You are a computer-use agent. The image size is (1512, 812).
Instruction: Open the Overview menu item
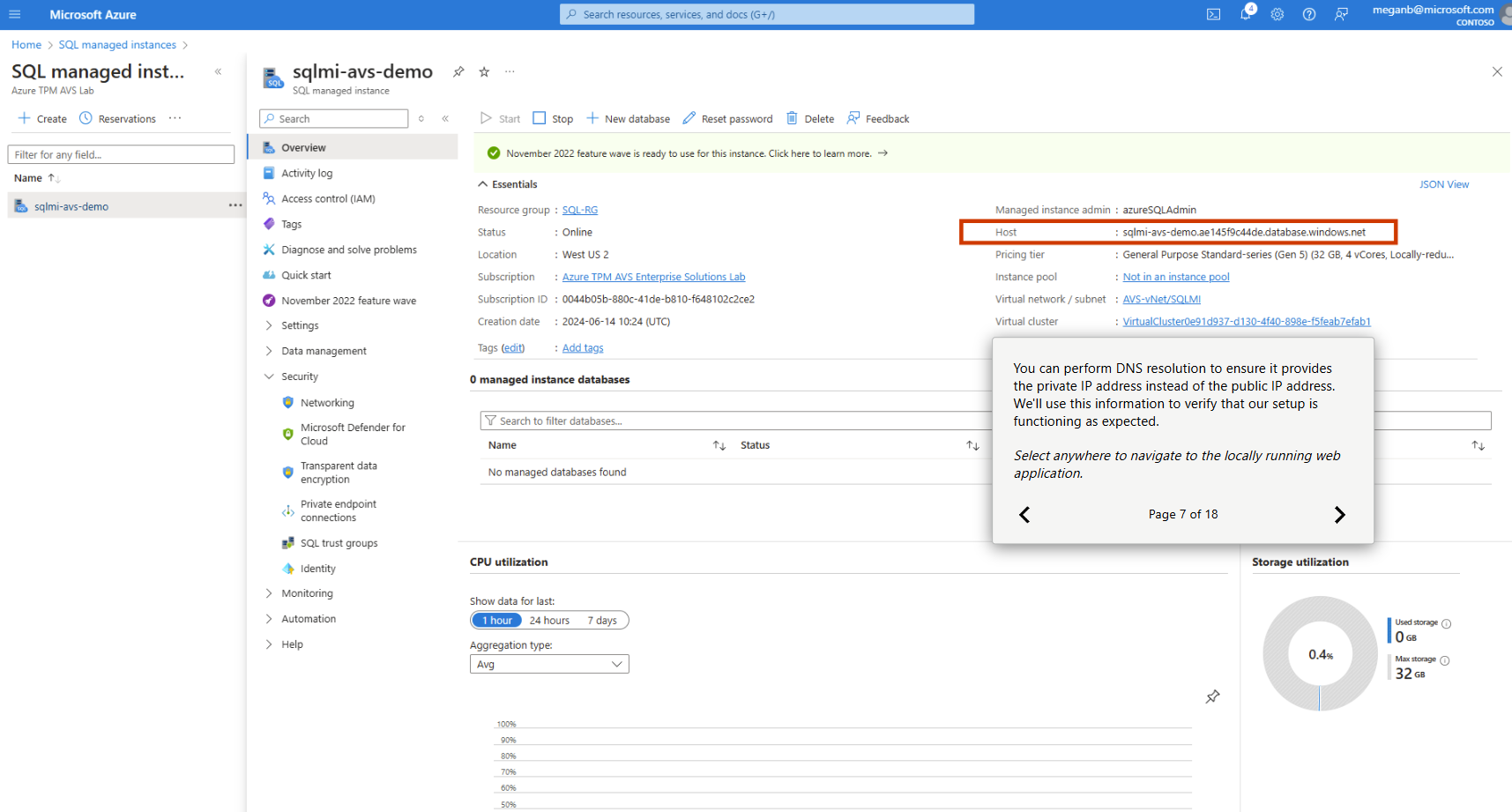point(353,147)
